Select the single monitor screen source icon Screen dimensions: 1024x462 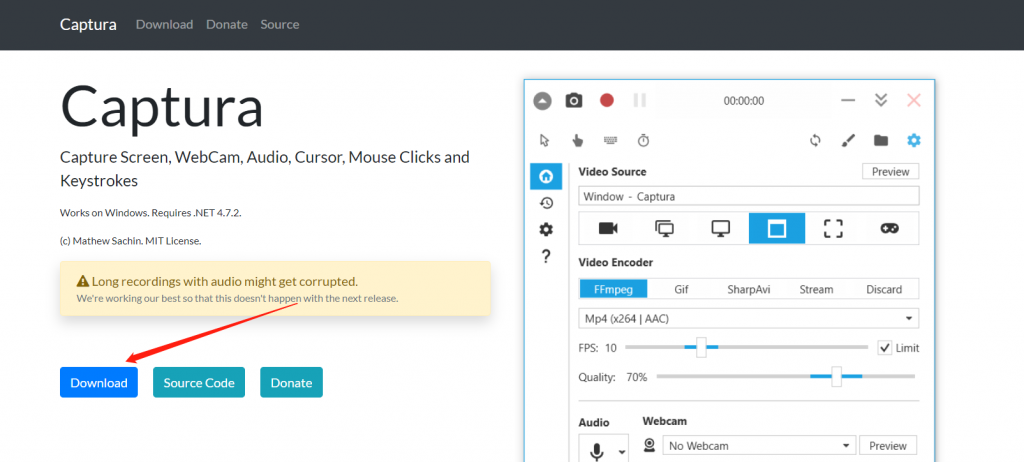[x=720, y=228]
